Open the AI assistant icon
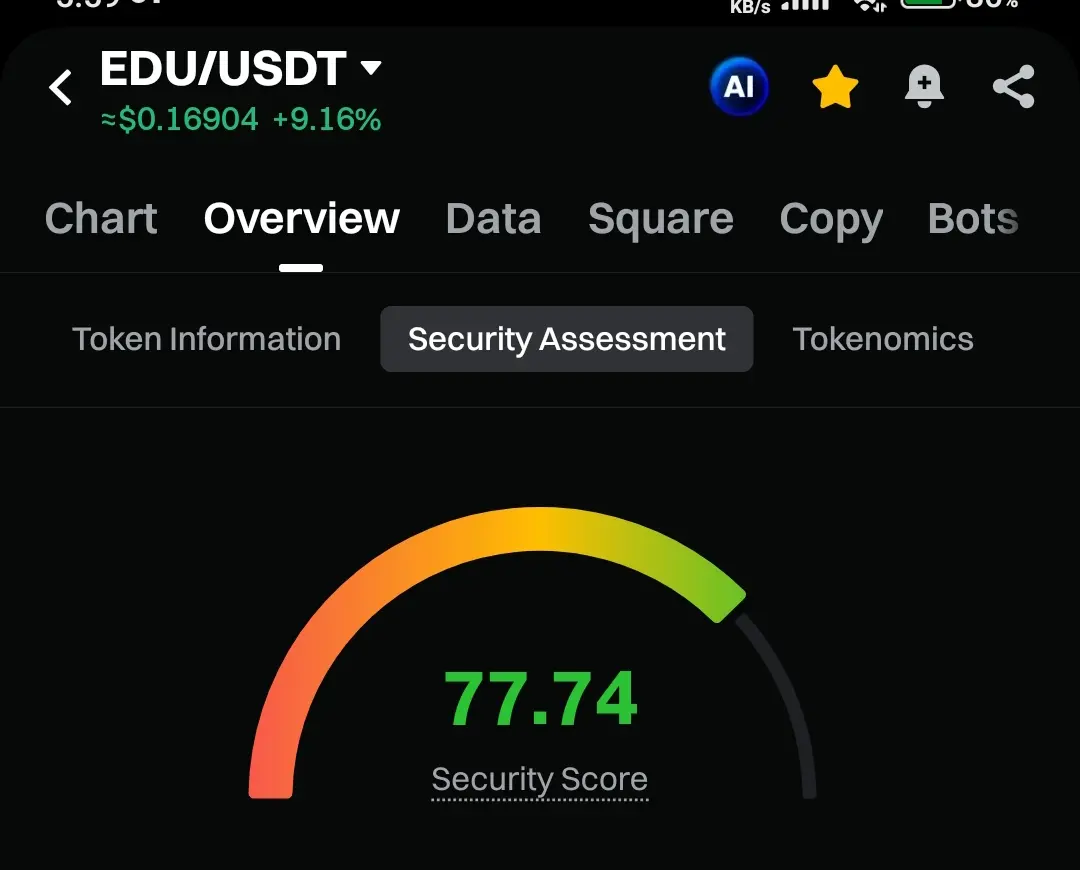 [x=739, y=87]
